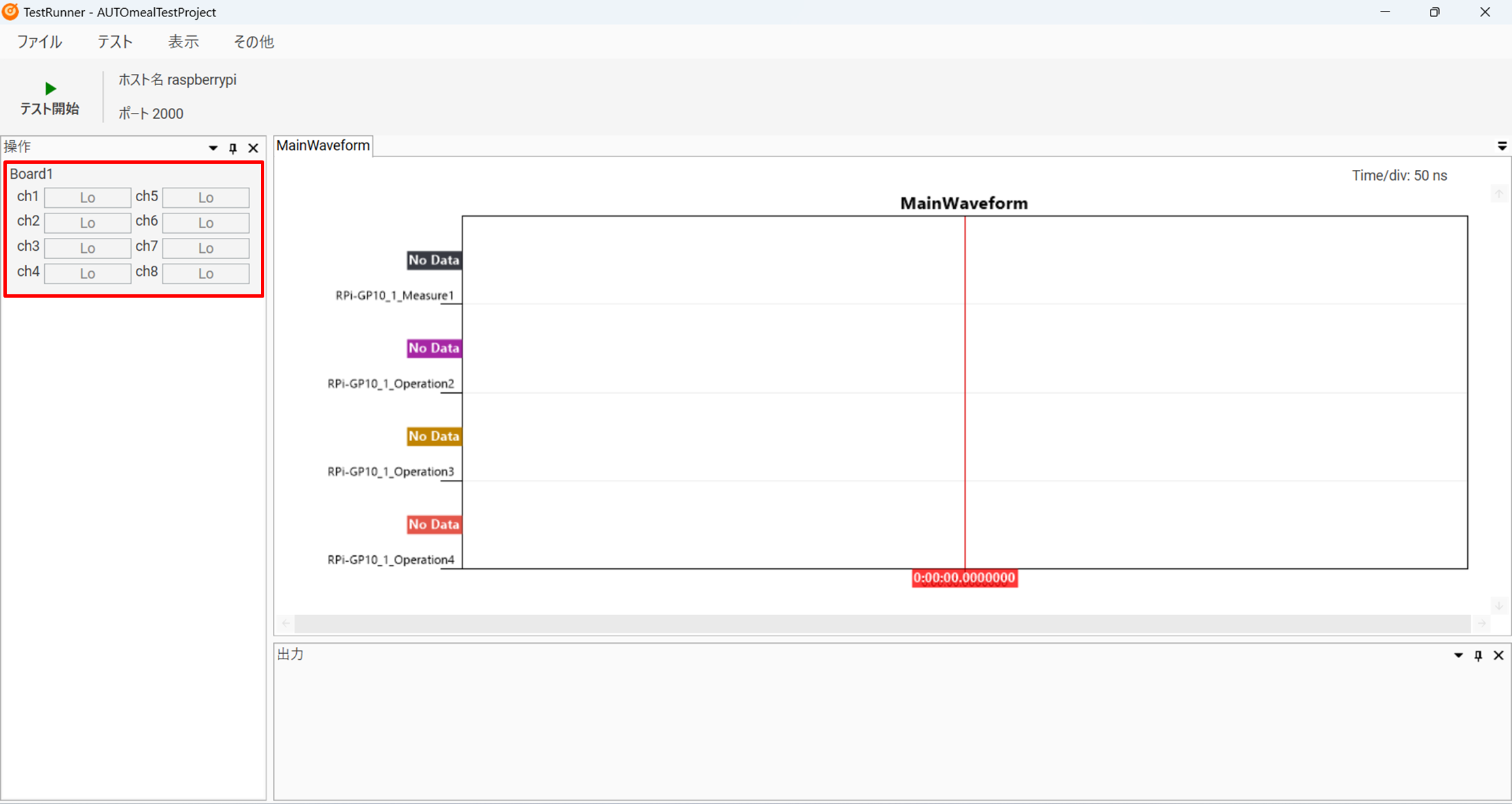Open the ファイル menu
1512x804 pixels.
point(39,42)
